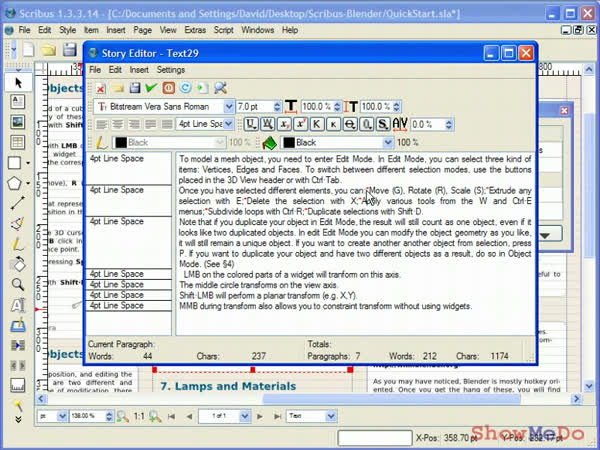The width and height of the screenshot is (600, 450).
Task: Select Insert Text Frame tool
Action: [18, 102]
